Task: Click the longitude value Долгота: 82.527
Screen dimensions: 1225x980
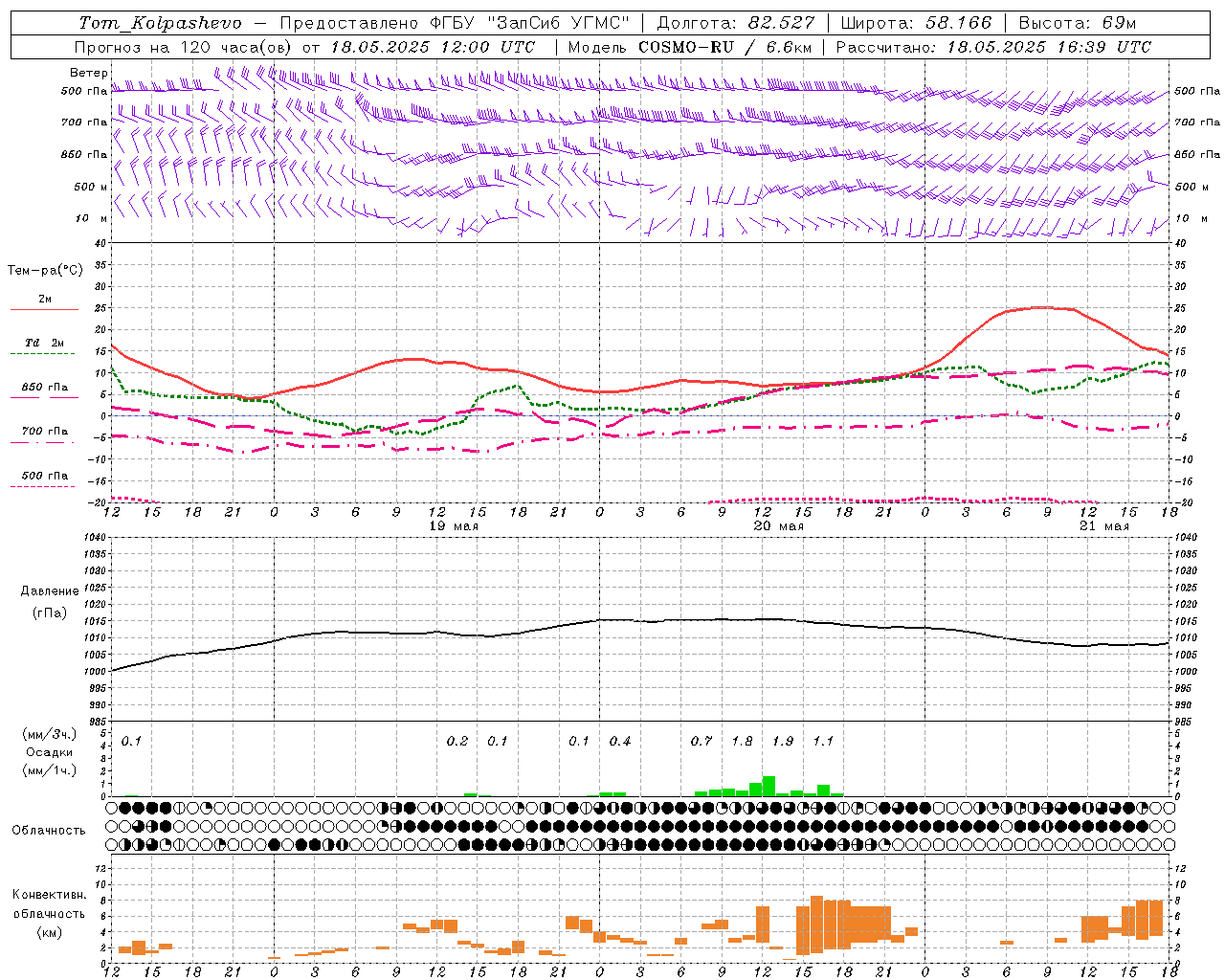Action: [x=736, y=22]
